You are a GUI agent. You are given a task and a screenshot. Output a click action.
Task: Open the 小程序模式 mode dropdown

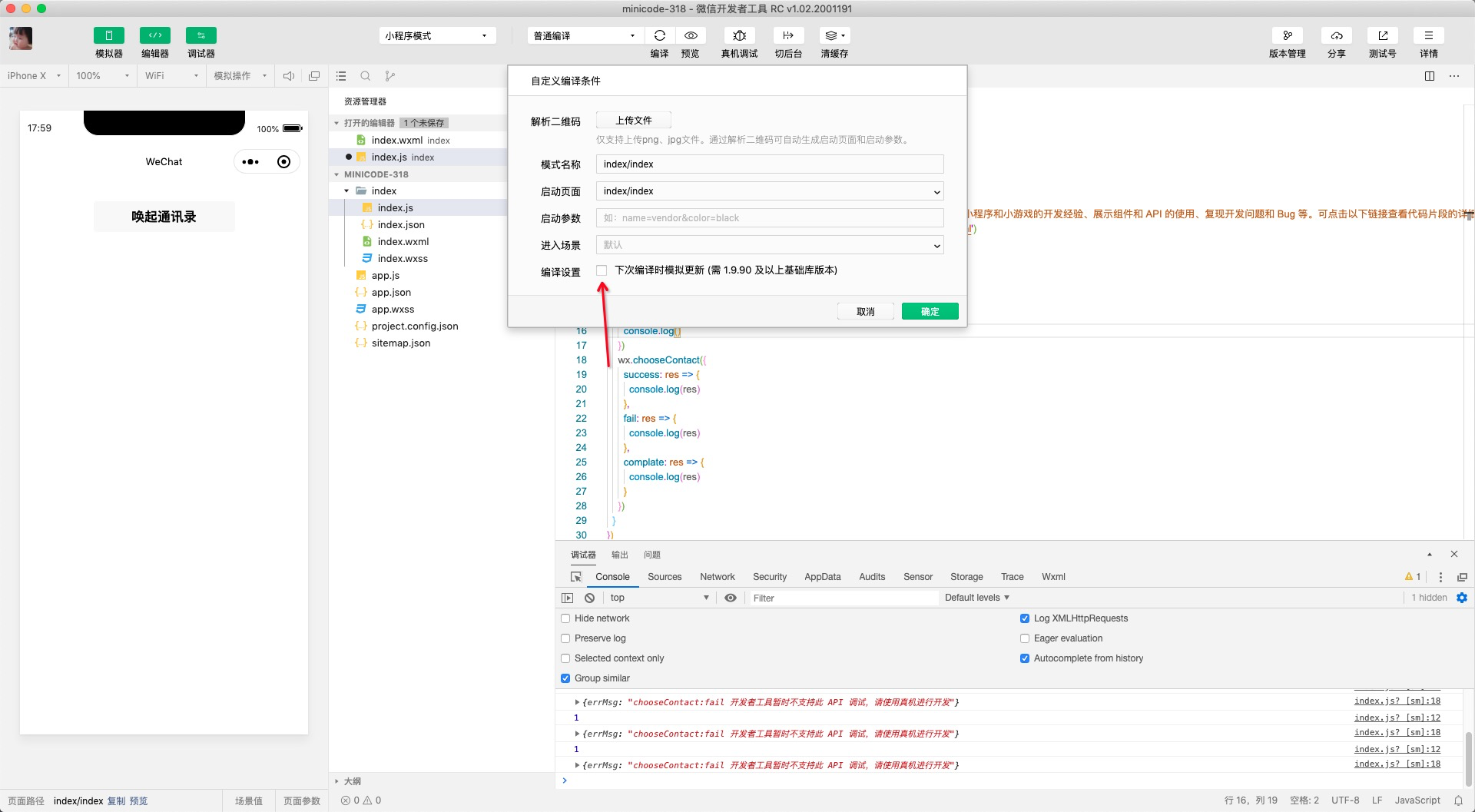pyautogui.click(x=437, y=35)
